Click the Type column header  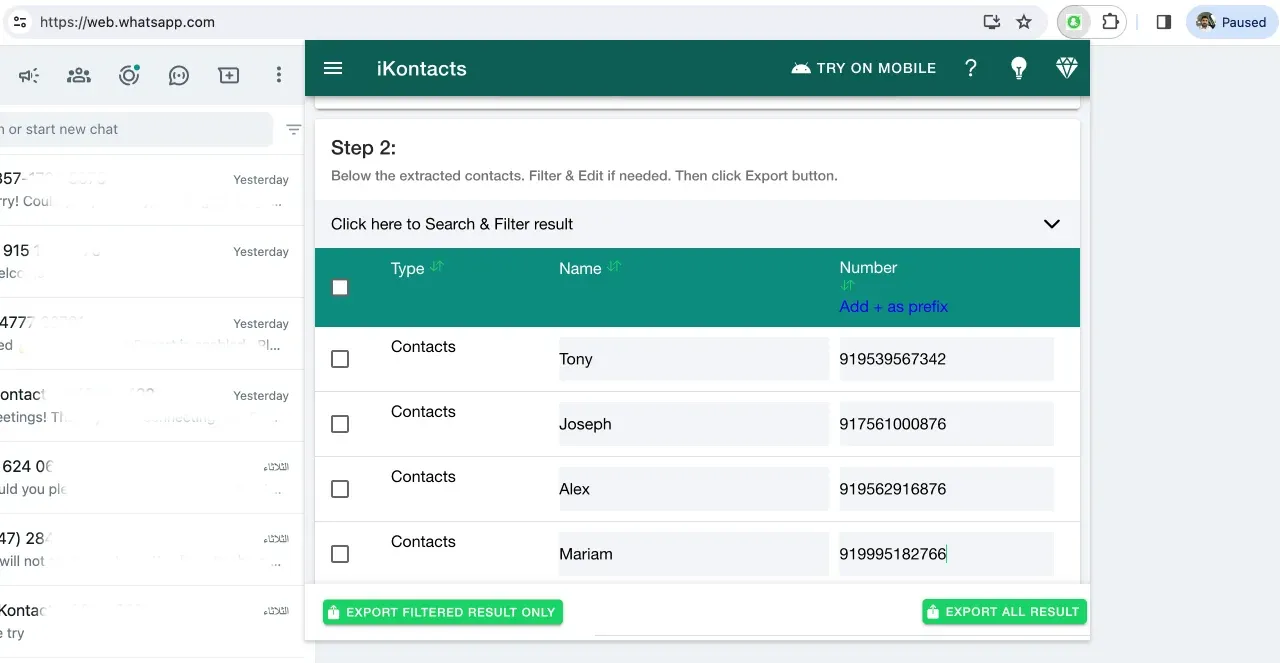coord(407,268)
